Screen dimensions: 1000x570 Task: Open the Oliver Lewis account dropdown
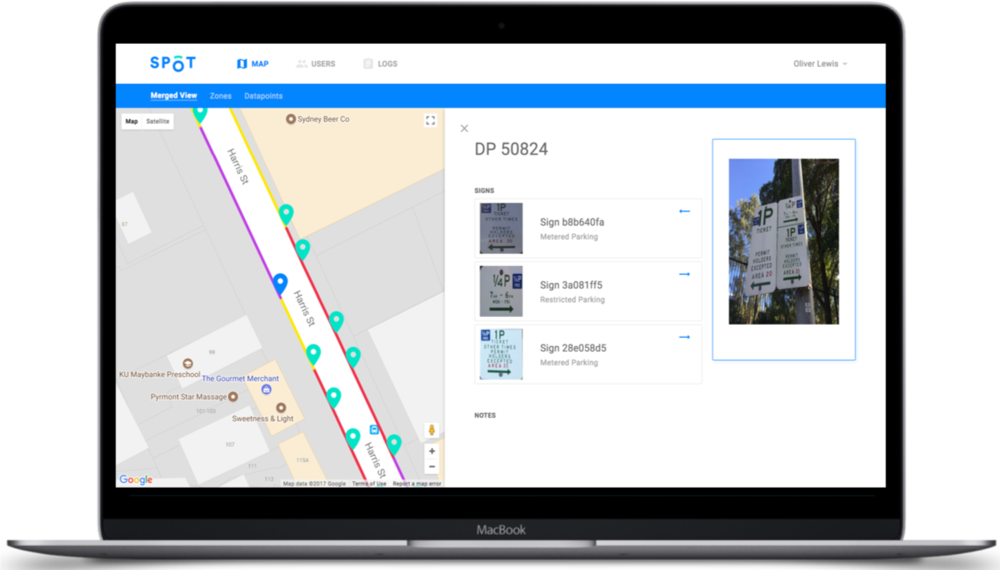(x=820, y=64)
